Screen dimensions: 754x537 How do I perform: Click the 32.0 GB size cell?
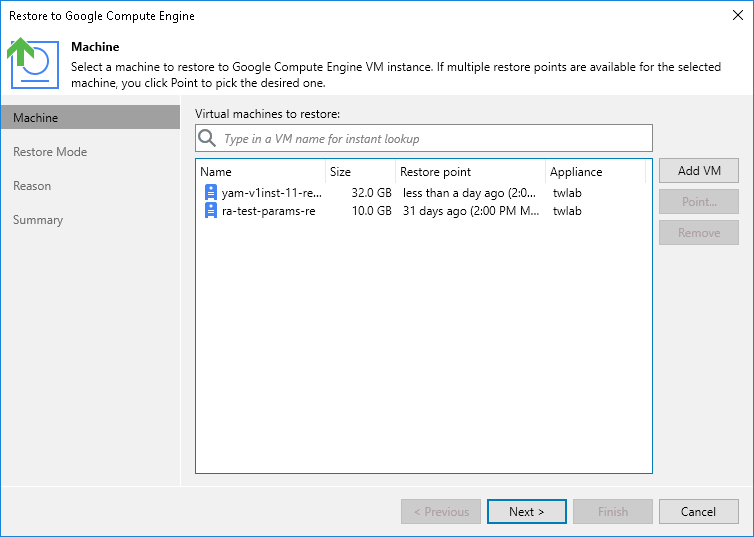click(371, 193)
